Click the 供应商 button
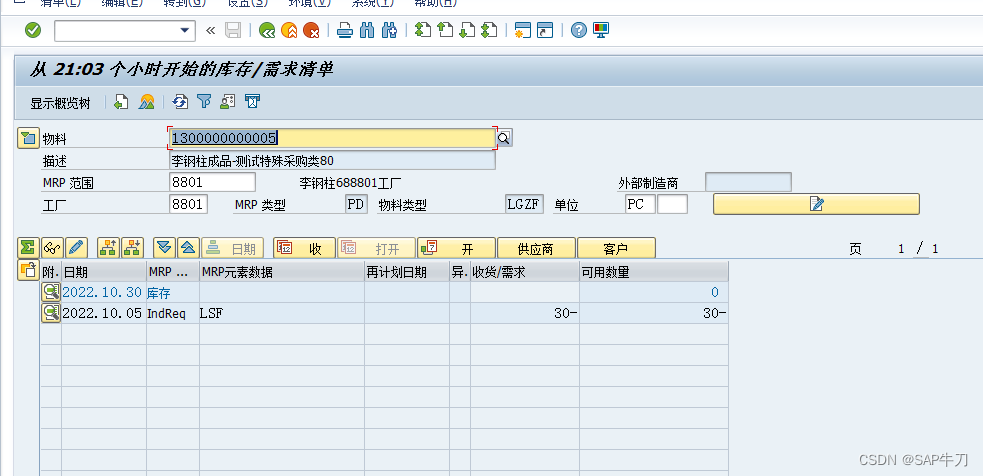Screen dimensions: 983x476 [536, 248]
